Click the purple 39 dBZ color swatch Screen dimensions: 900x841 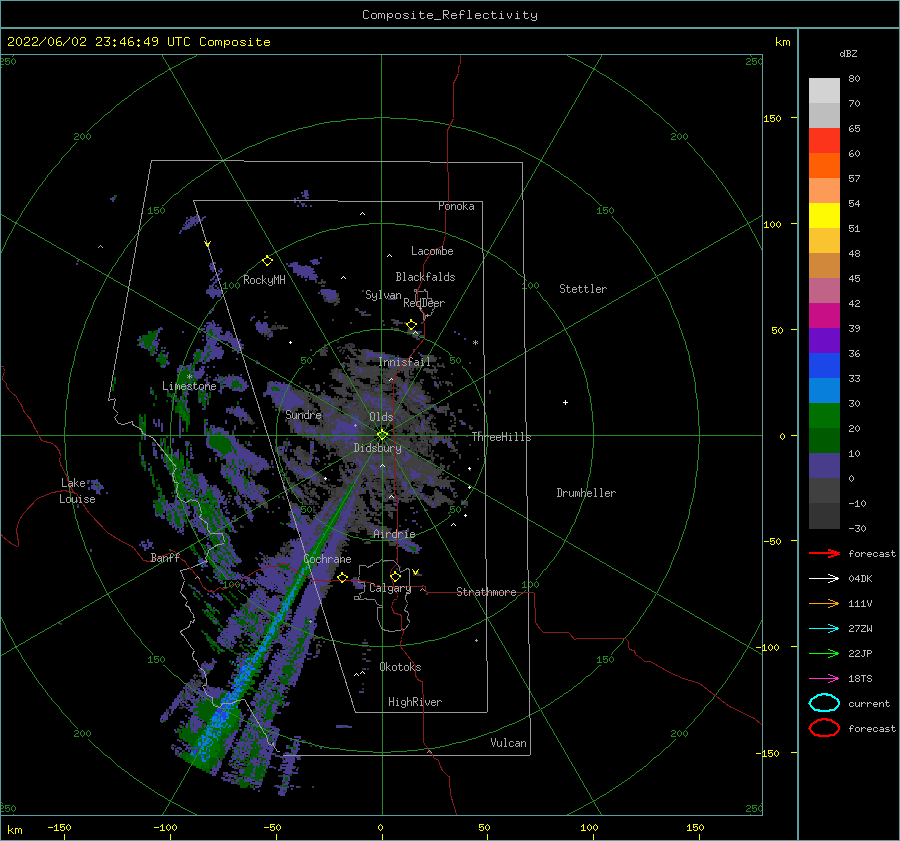tap(824, 340)
